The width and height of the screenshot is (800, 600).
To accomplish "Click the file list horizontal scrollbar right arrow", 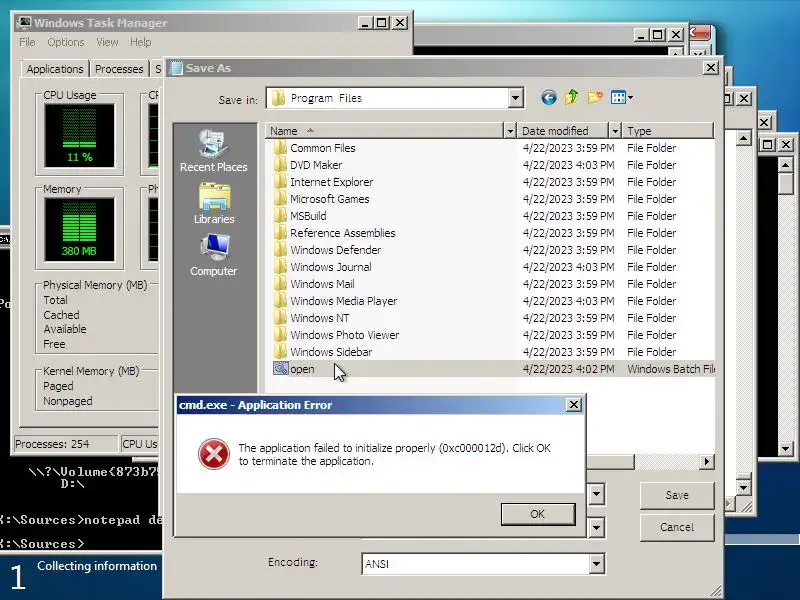I will pos(706,462).
